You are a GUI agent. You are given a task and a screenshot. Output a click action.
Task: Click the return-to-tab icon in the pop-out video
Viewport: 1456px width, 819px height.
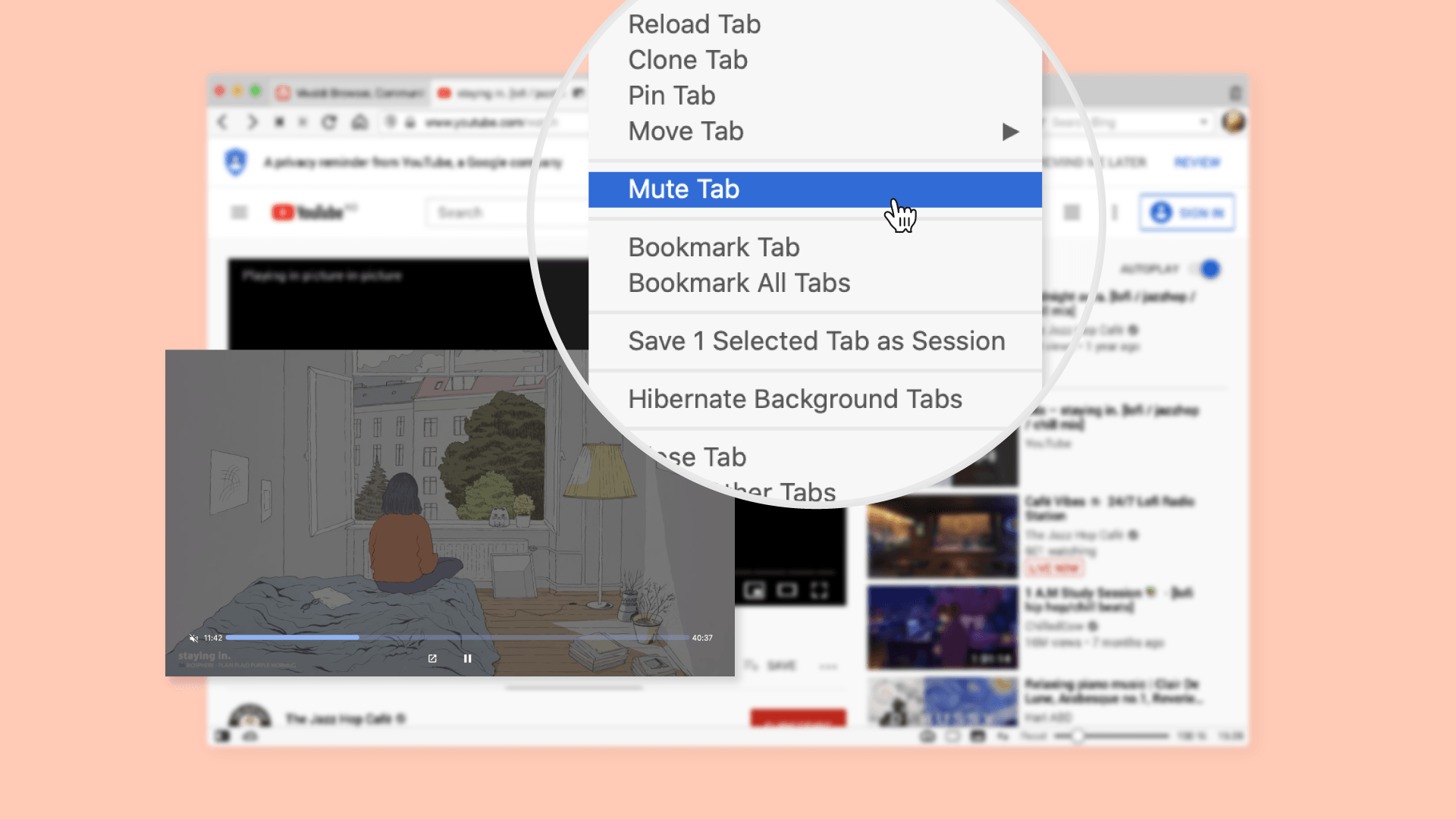tap(432, 659)
